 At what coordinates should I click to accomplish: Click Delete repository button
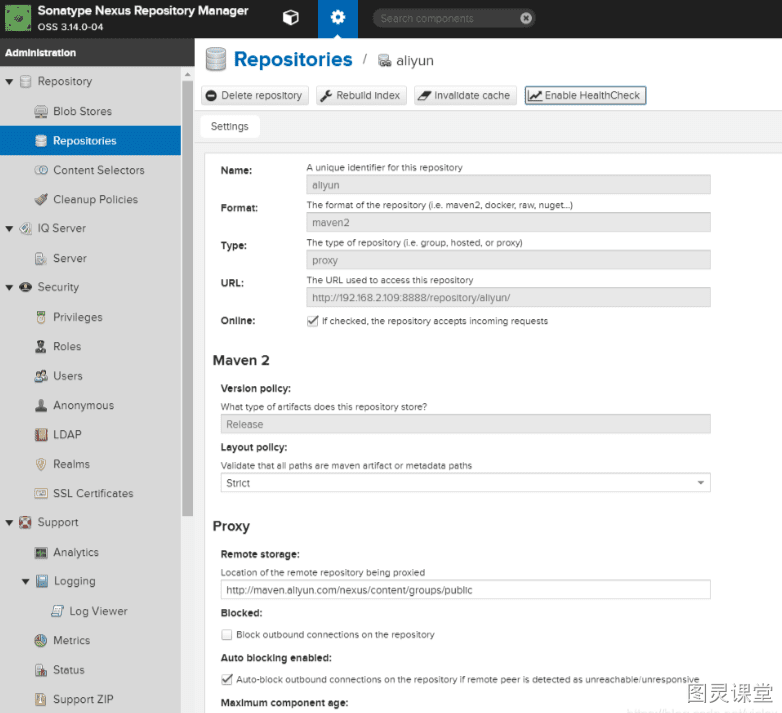tap(255, 95)
